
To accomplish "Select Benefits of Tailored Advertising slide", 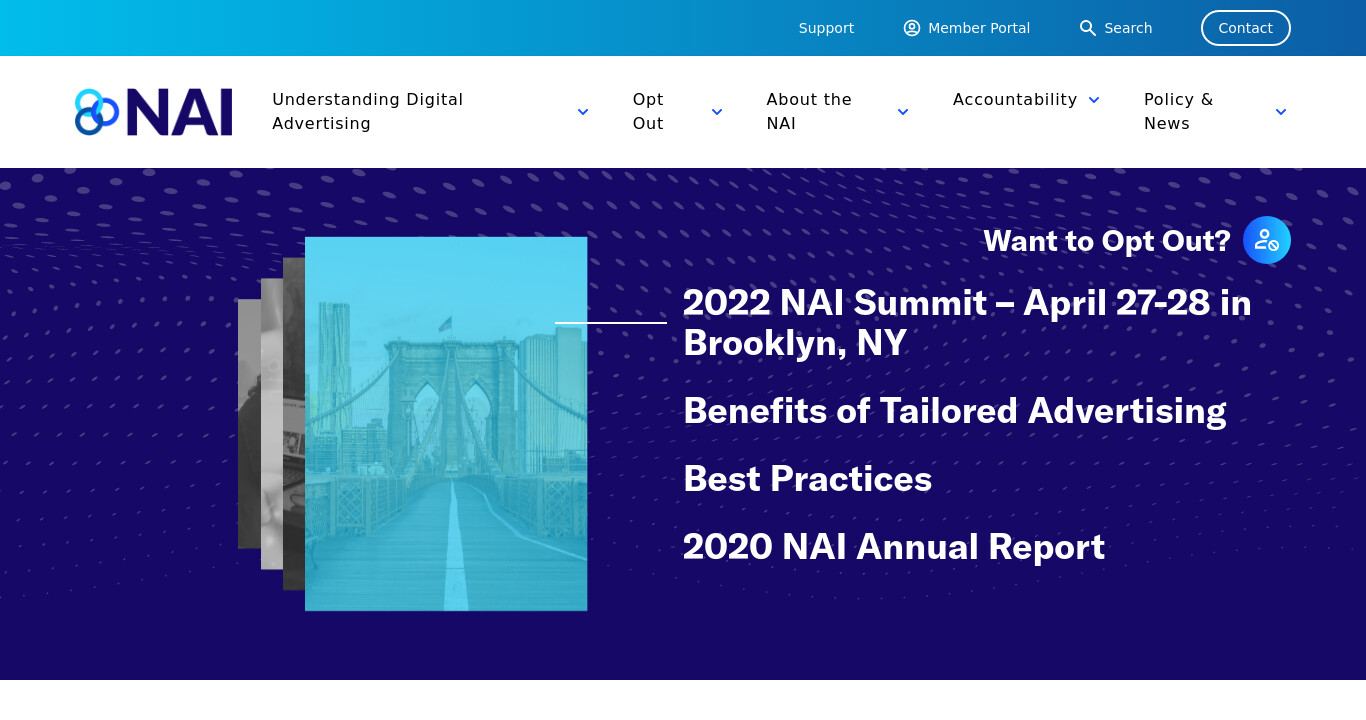I will point(955,411).
